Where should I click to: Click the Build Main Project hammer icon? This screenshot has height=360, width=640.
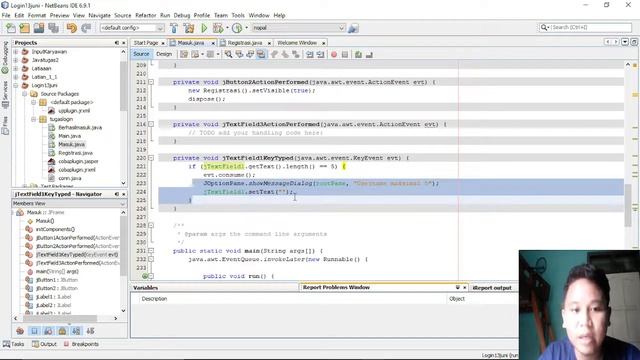174,28
